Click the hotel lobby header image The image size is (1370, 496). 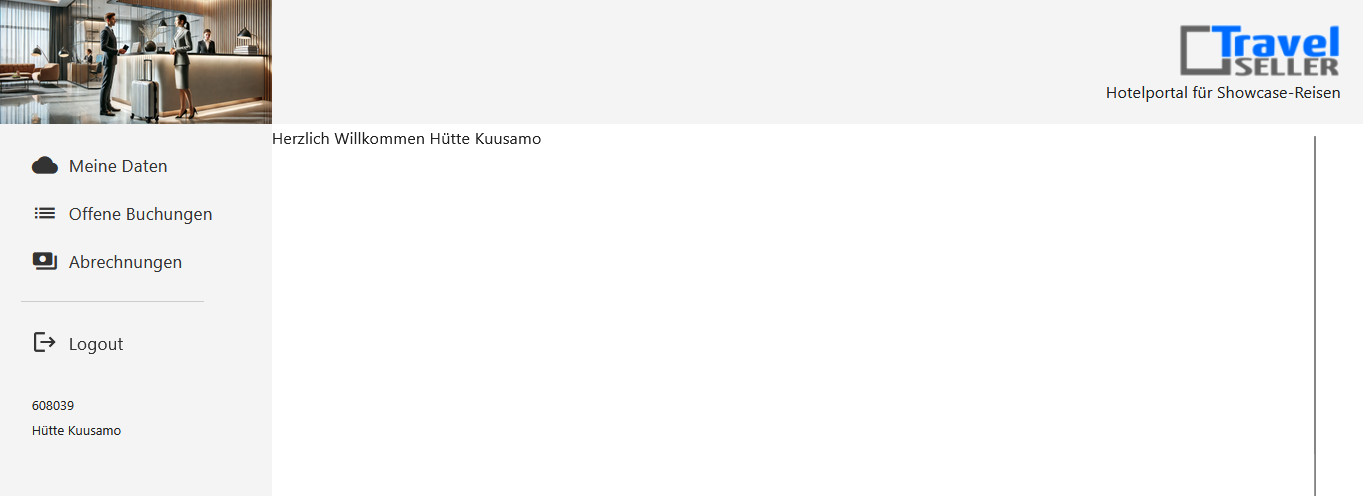135,62
